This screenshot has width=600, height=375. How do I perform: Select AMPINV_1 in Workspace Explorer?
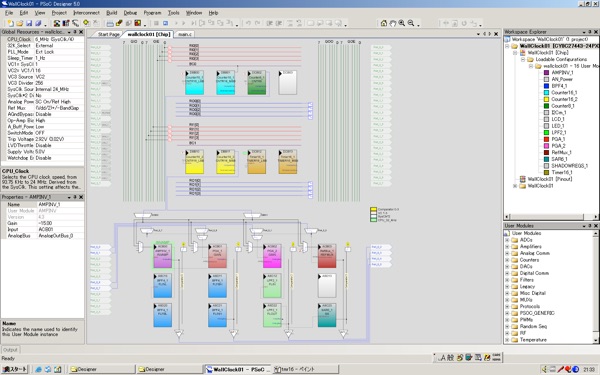tap(562, 73)
